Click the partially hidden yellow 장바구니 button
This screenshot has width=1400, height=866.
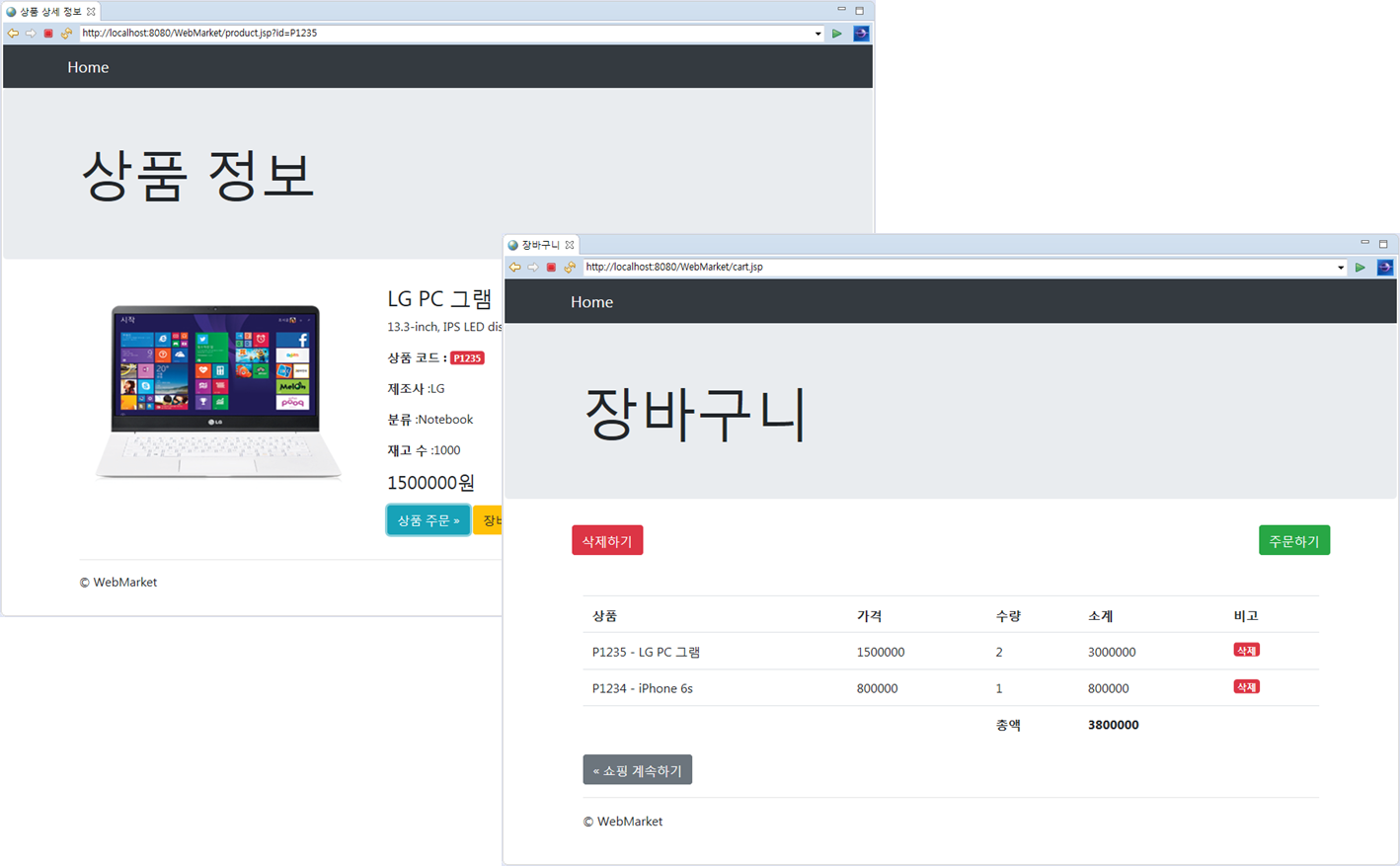point(488,520)
